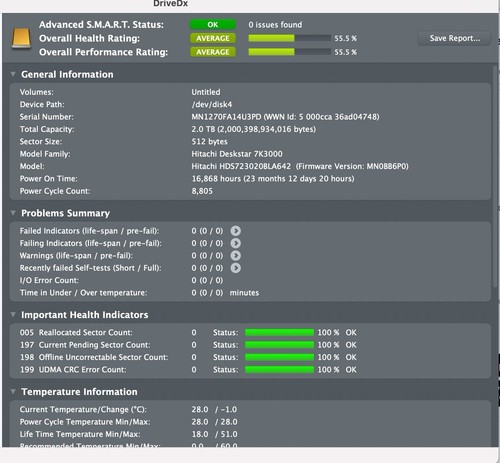The height and width of the screenshot is (463, 500).
Task: Click UDMA CRC Error Count row
Action: (x=250, y=369)
